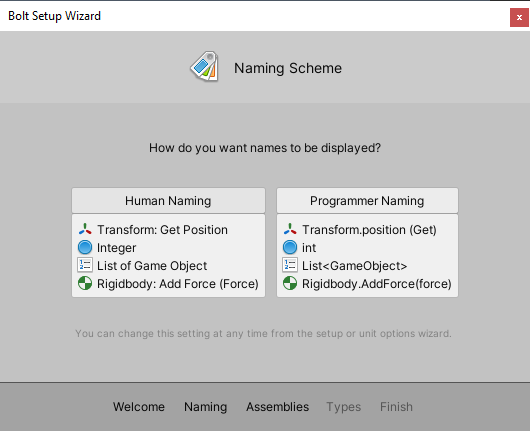Image resolution: width=530 pixels, height=431 pixels.
Task: Select the Transform: Get Position example
Action: (x=162, y=230)
